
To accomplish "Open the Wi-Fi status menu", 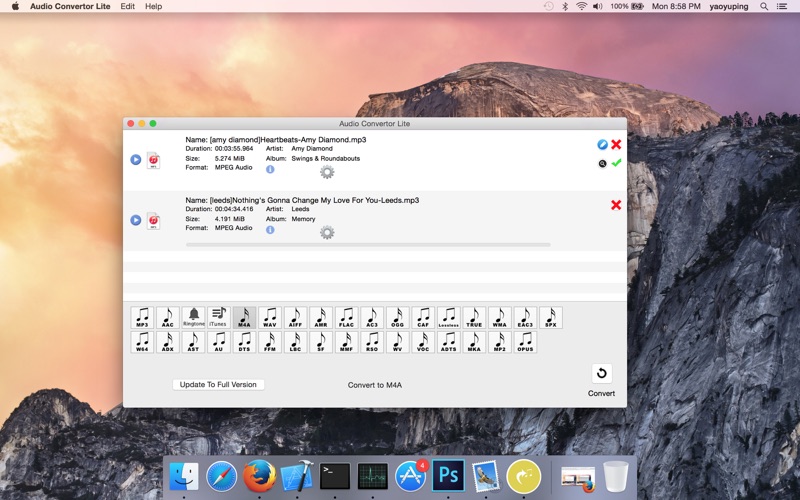I will [581, 6].
